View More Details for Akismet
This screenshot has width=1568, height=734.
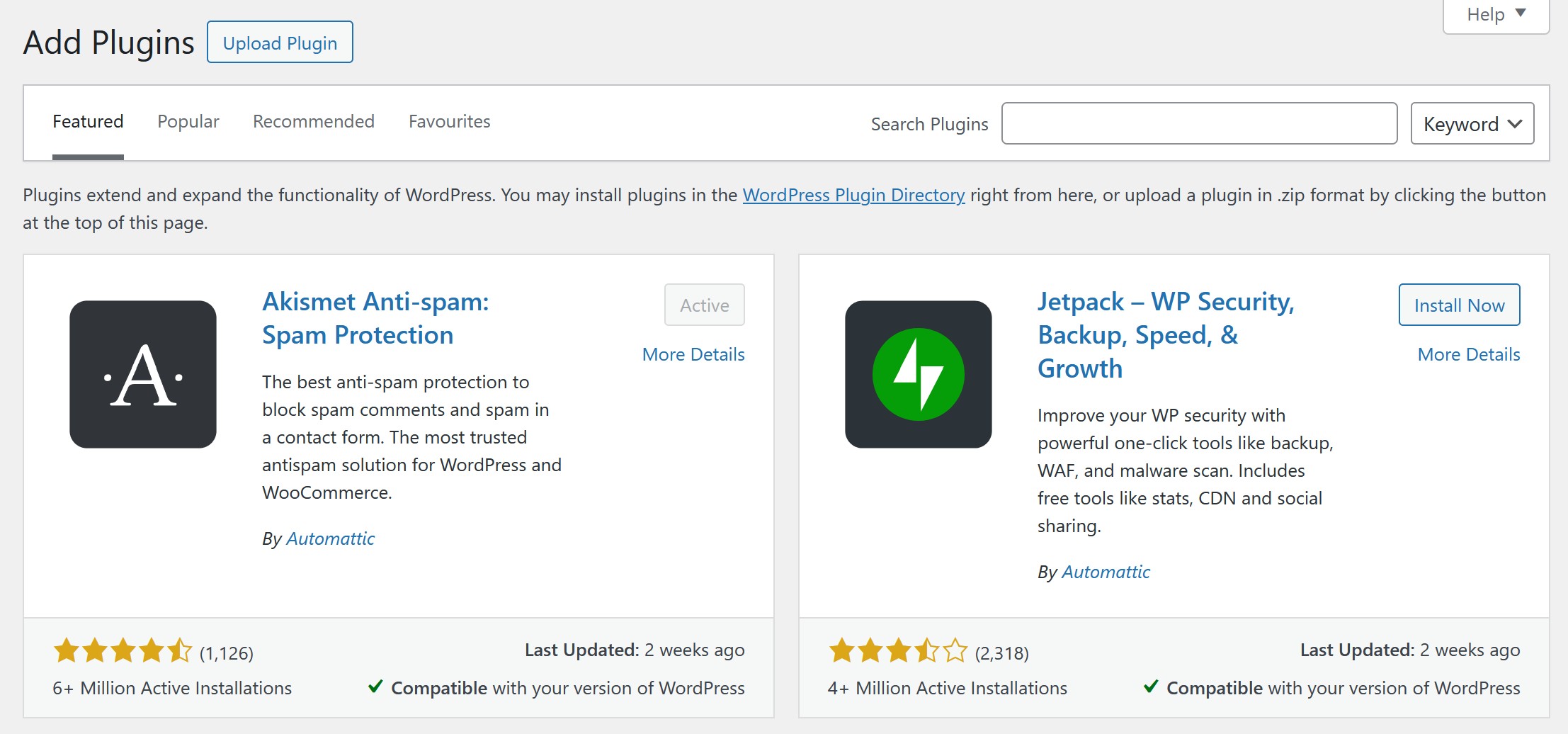(x=693, y=354)
